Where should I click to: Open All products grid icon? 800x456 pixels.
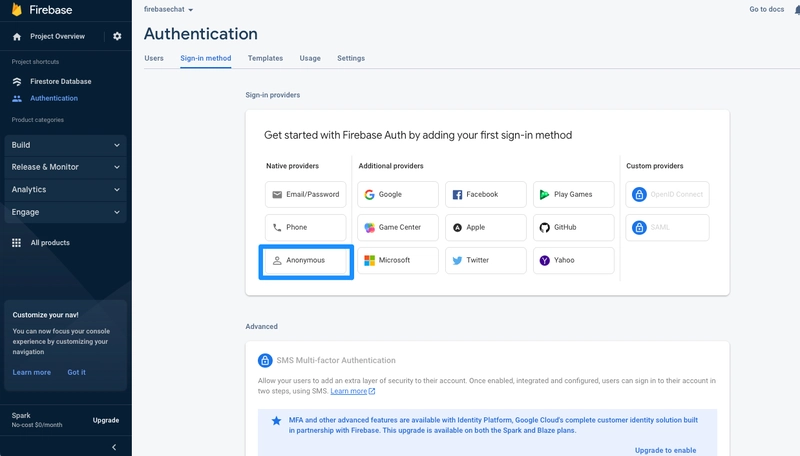[x=16, y=243]
